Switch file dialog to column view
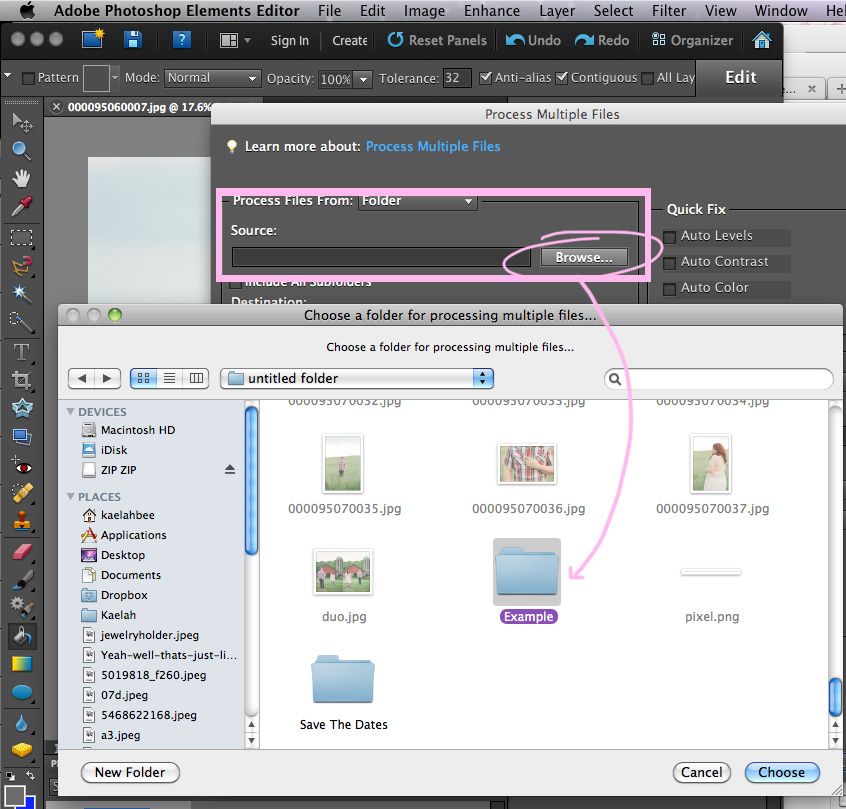The image size is (846, 809). click(196, 378)
